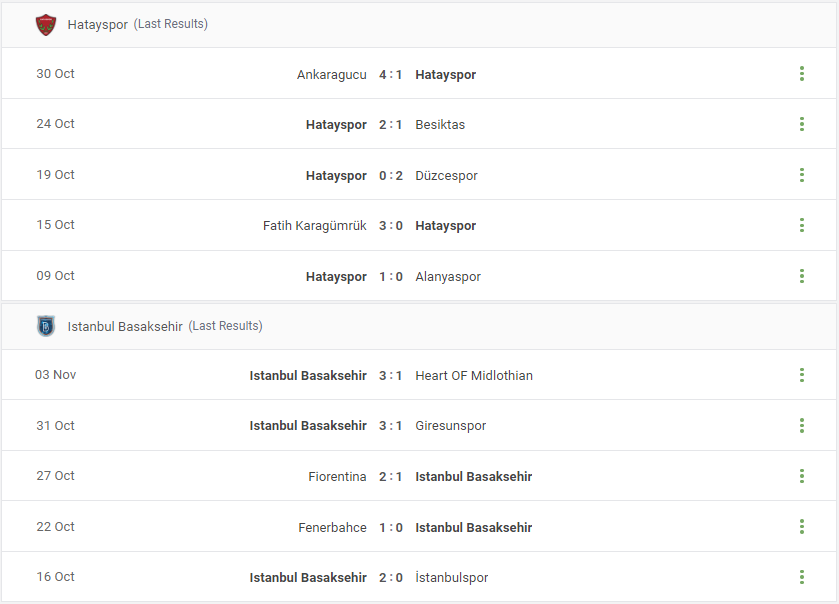The image size is (839, 604).
Task: Click the 22 Oct match date
Action: (x=55, y=527)
